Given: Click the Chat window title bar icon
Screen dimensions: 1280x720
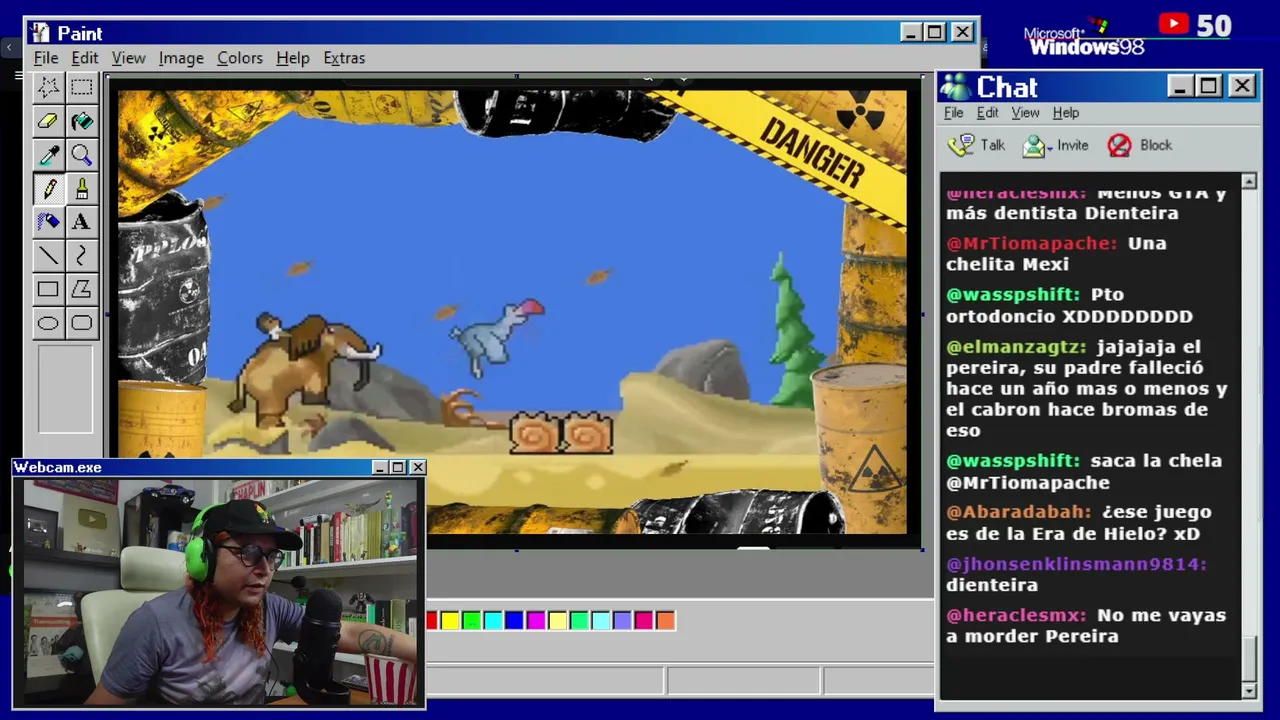Looking at the screenshot, I should (956, 87).
